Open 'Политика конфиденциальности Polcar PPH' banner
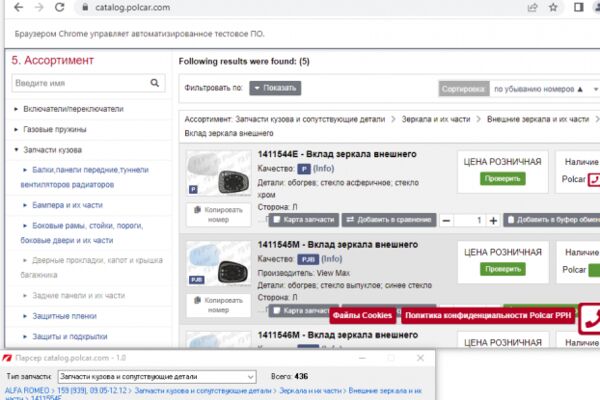 [x=488, y=315]
